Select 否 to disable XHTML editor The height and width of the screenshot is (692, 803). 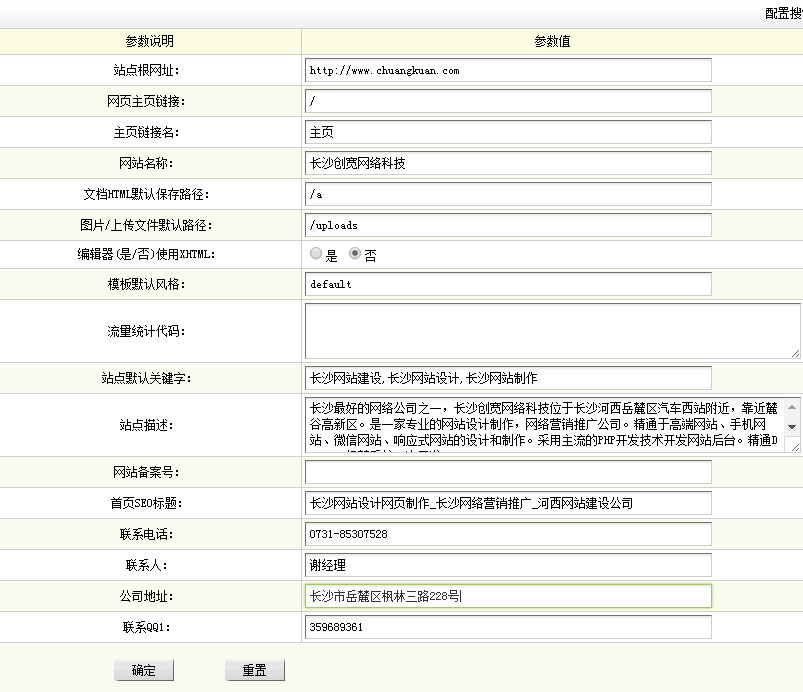(x=355, y=254)
